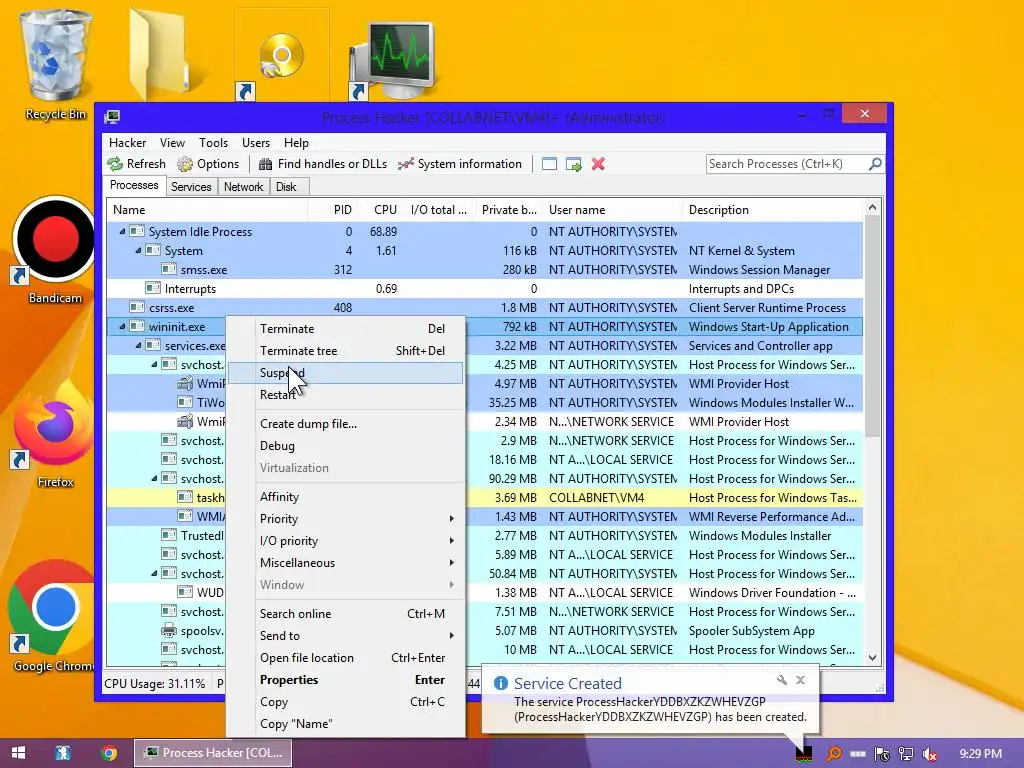Click the Refresh toolbar button
Screen dimensions: 1024x768
tap(136, 164)
